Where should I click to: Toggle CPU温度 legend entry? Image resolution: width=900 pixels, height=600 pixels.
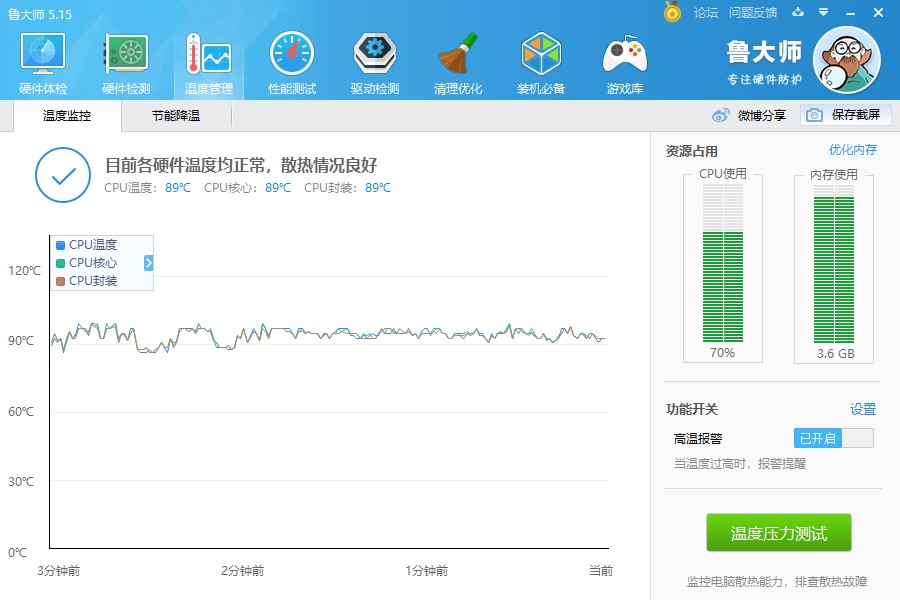click(86, 245)
